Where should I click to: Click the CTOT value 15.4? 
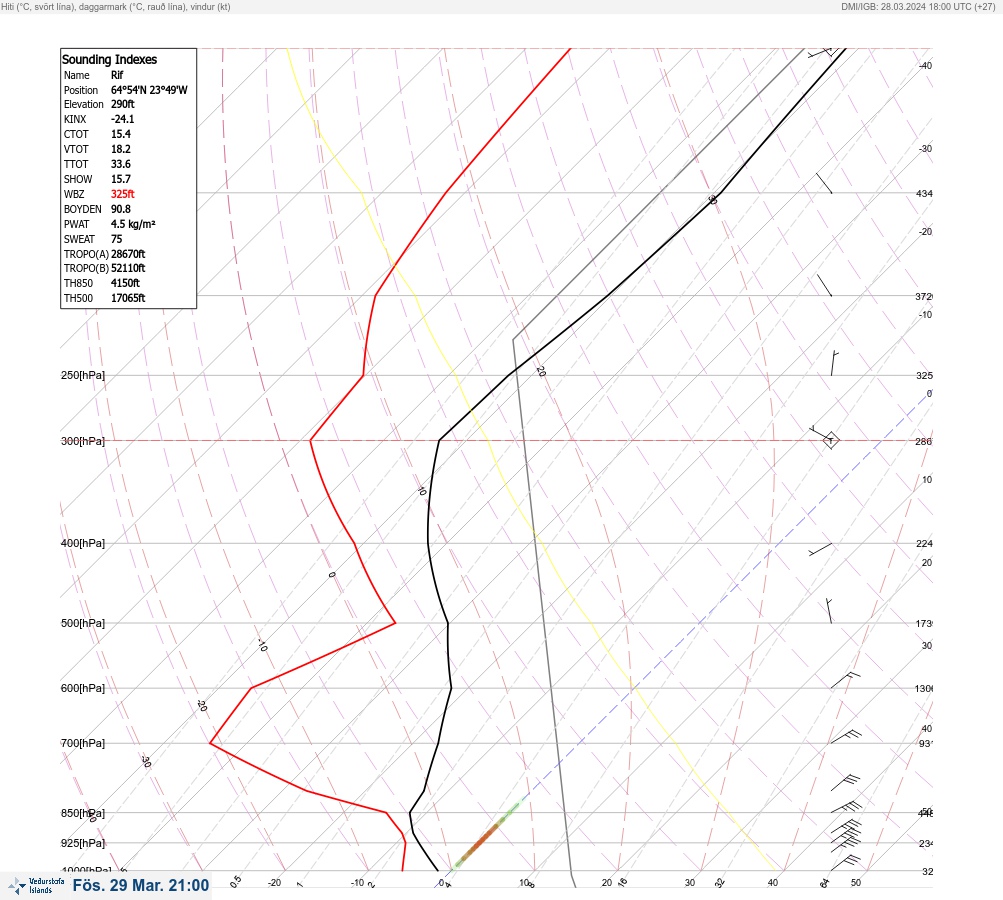pos(121,134)
